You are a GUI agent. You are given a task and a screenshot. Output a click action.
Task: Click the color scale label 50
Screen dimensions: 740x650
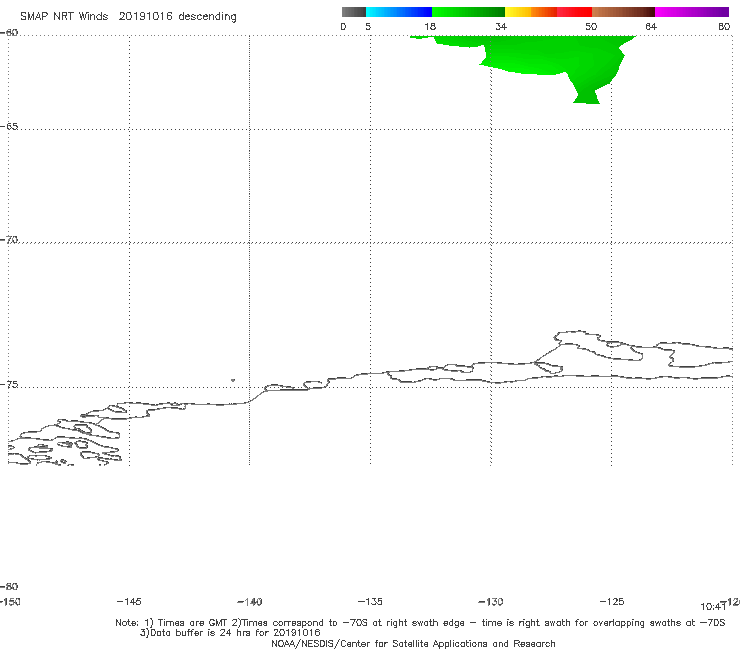pos(591,26)
